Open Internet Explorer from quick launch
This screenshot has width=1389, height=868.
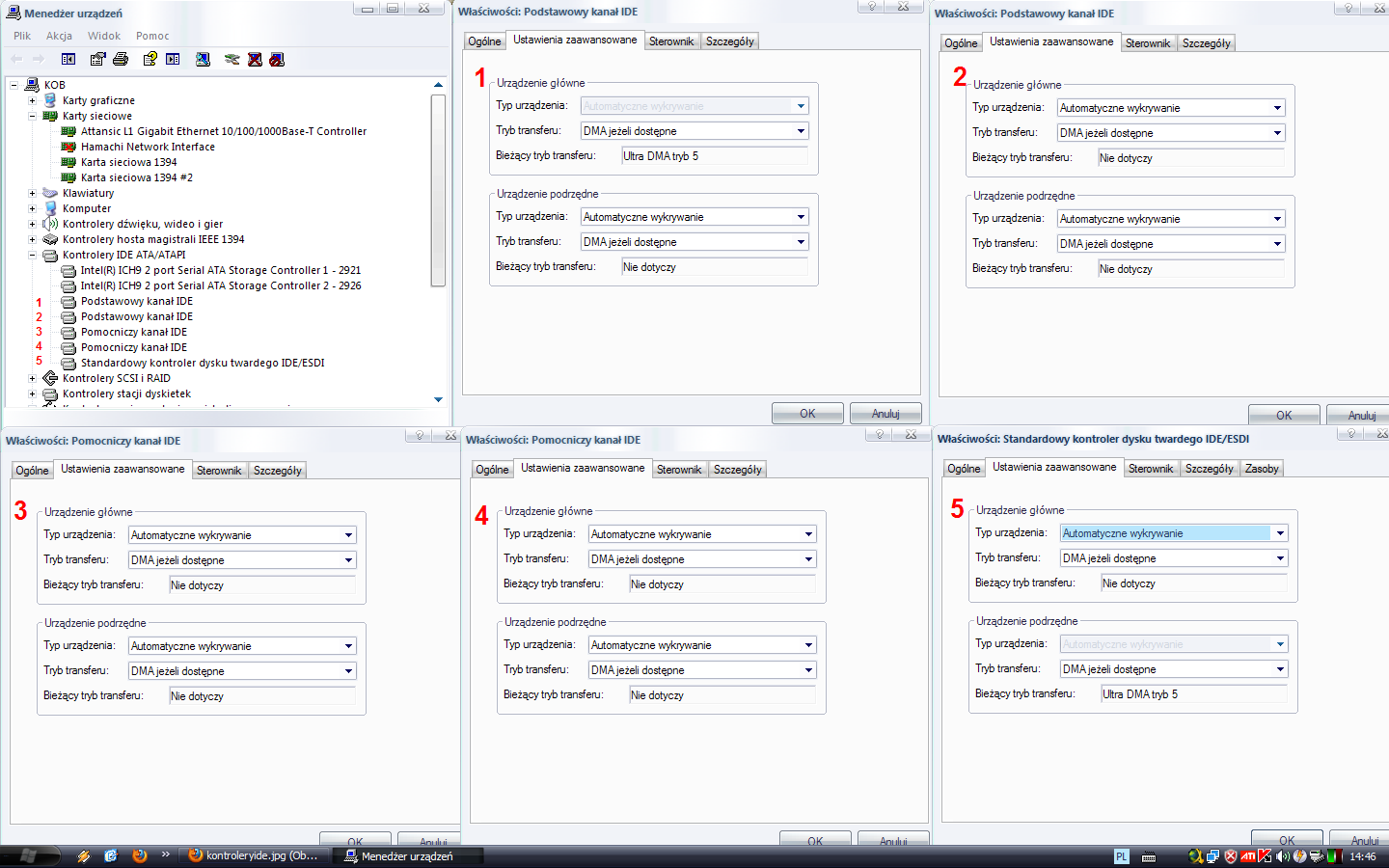tap(111, 855)
